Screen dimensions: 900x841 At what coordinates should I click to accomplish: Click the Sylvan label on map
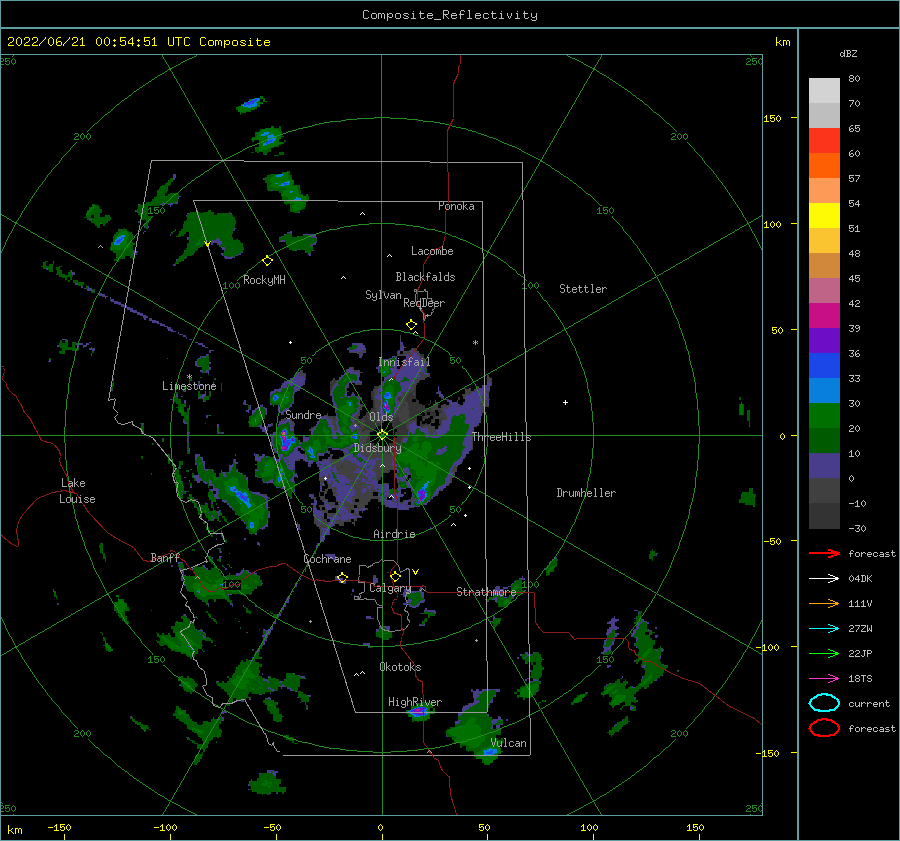click(x=383, y=295)
